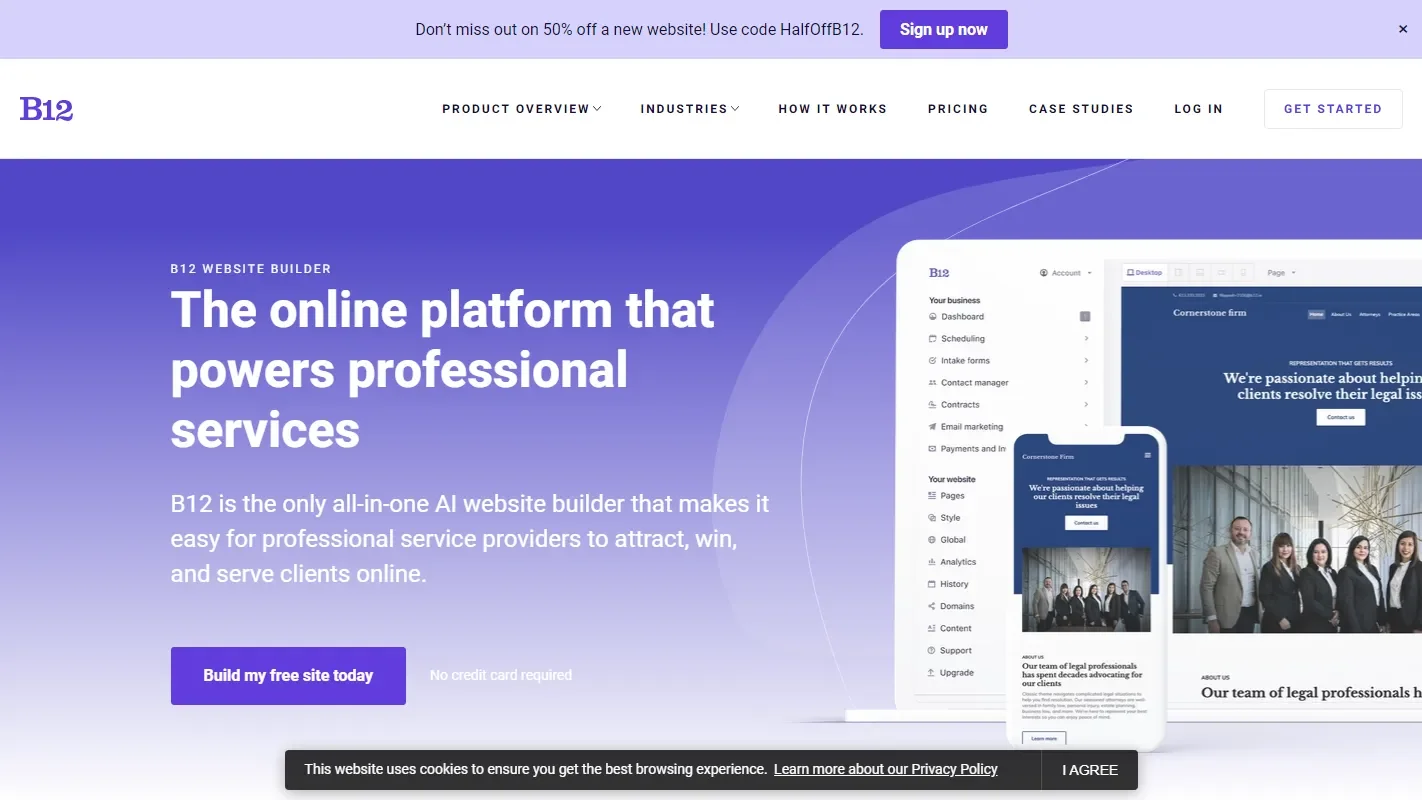Click Build my free site today
The image size is (1422, 800).
pos(288,676)
